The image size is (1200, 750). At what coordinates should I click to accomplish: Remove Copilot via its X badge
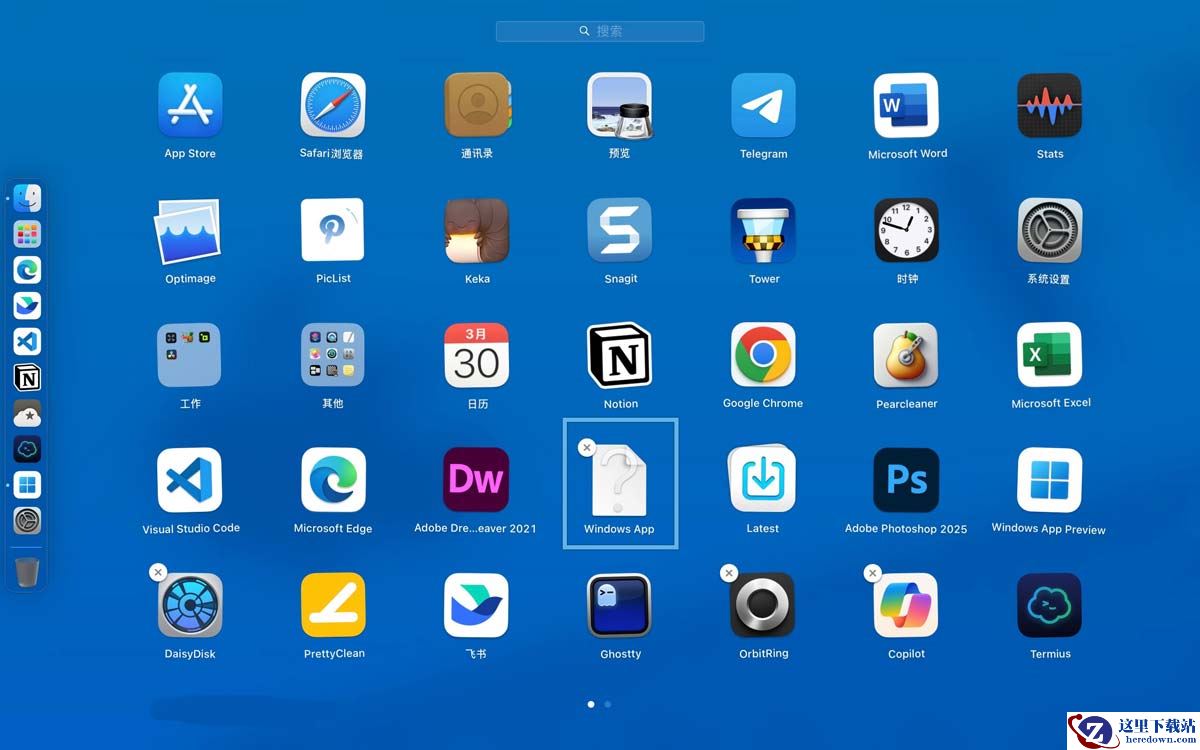[x=873, y=573]
